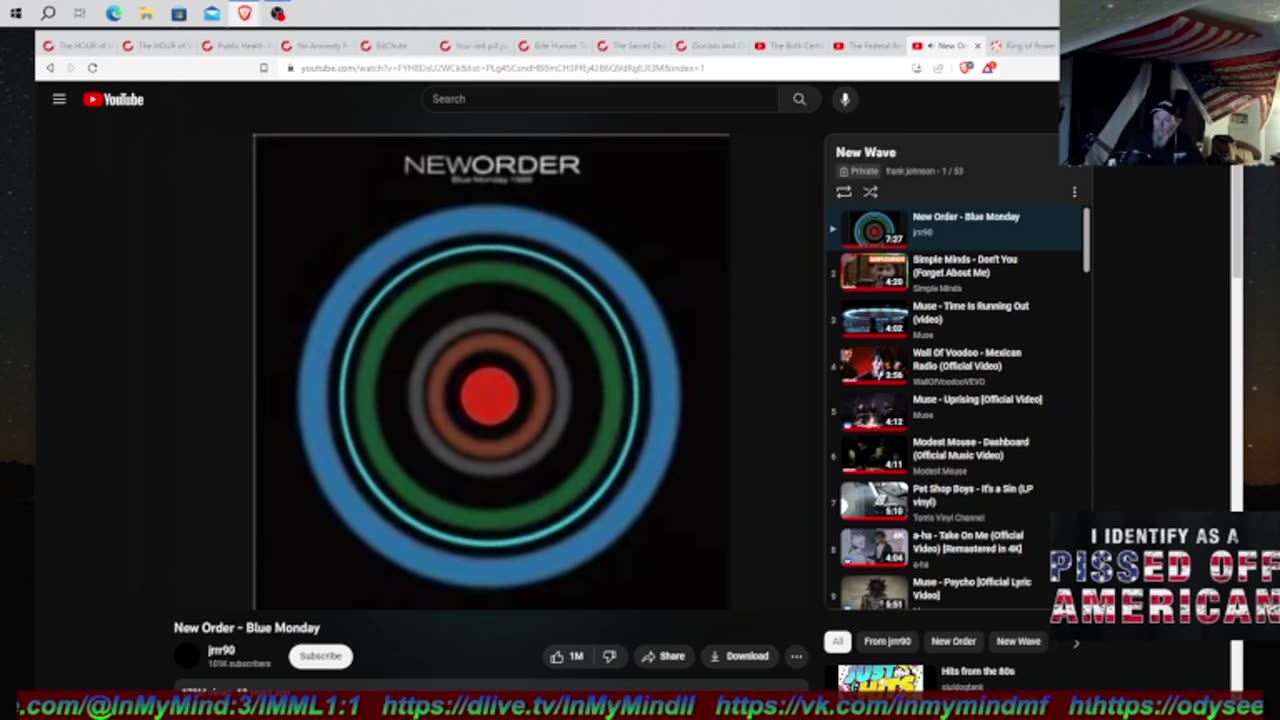Click Brave browser taskbar icon
1280x720 pixels.
245,14
